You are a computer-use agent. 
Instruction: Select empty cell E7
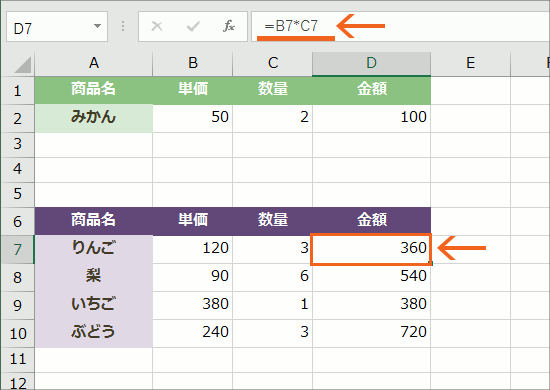pos(471,249)
